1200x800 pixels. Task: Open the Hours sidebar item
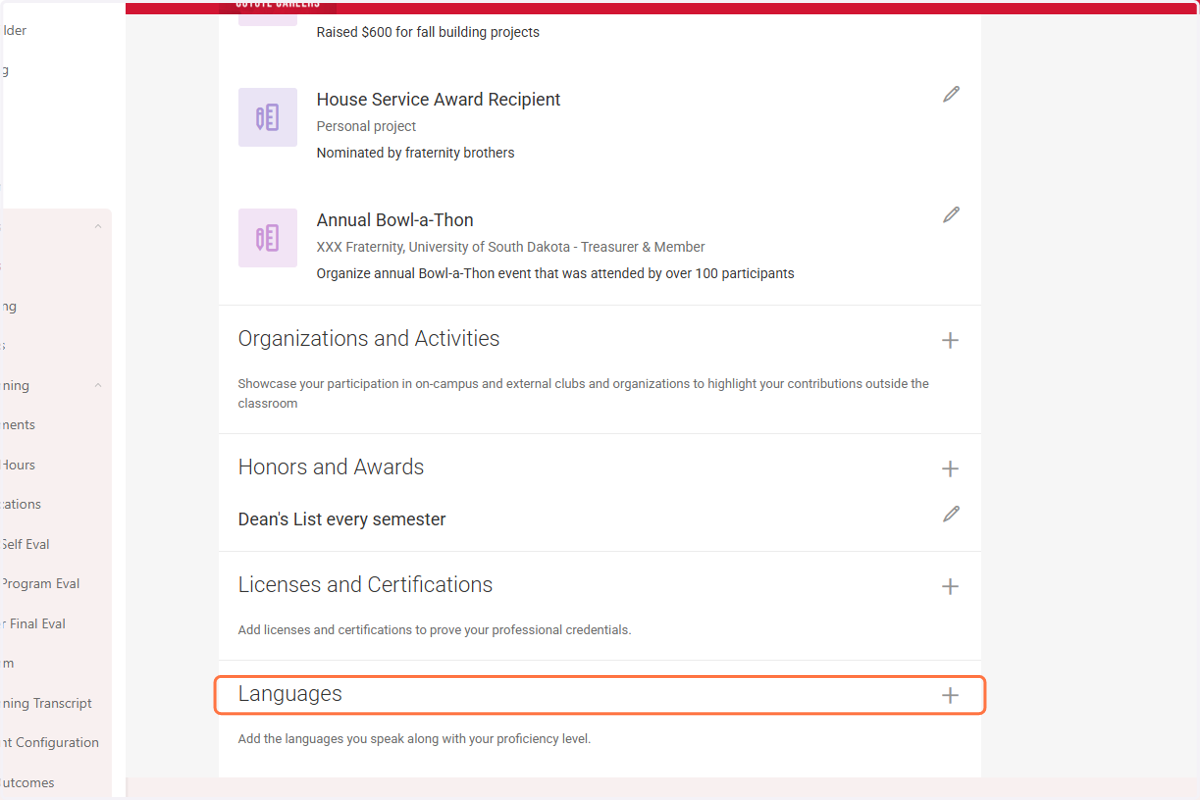tap(18, 465)
